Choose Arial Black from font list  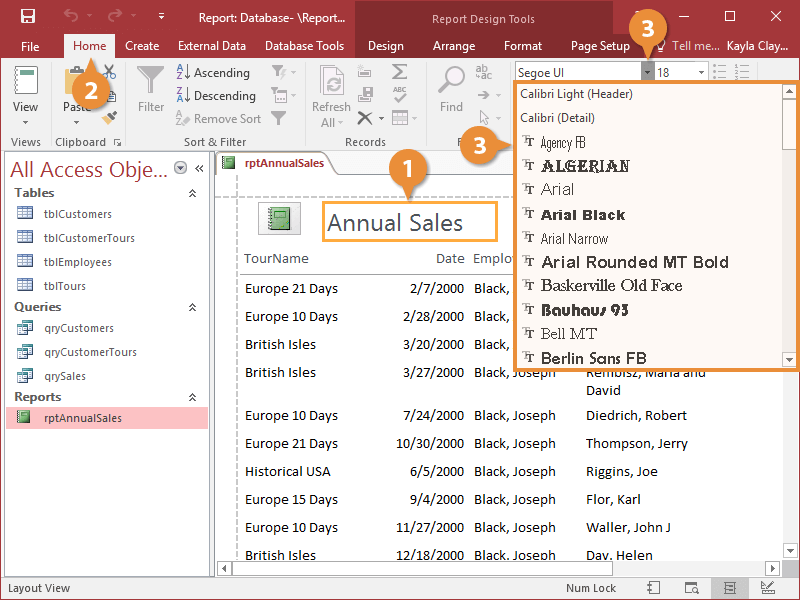(582, 214)
